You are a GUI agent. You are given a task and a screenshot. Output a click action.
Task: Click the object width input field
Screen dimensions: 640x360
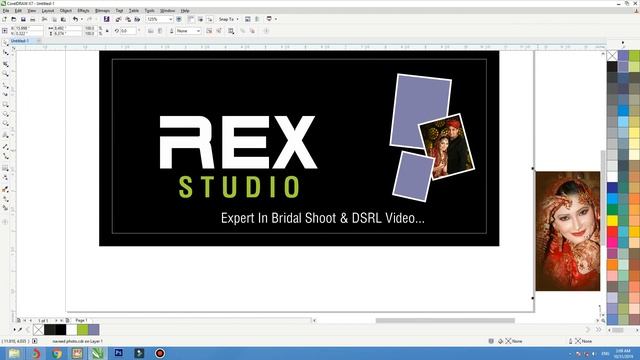67,28
